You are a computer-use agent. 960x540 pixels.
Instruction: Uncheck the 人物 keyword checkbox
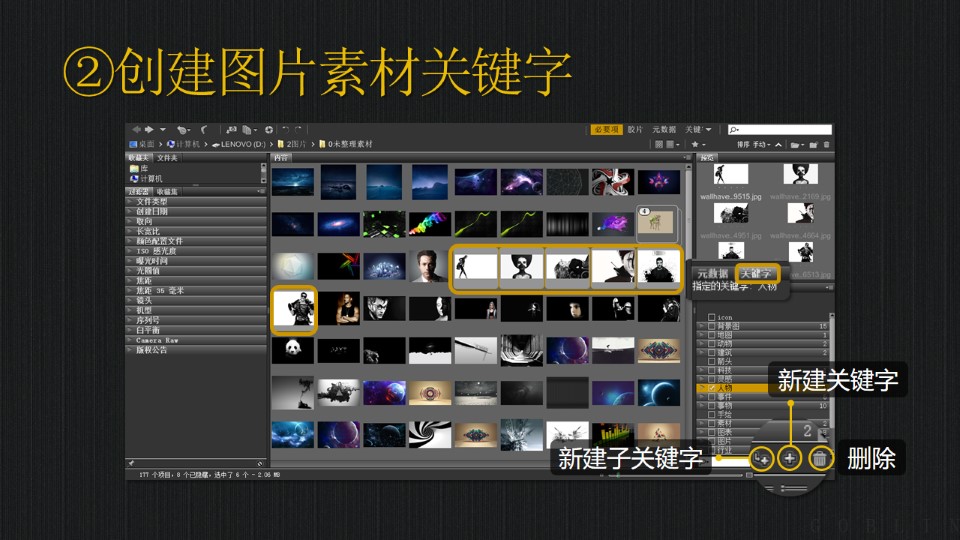tap(712, 387)
